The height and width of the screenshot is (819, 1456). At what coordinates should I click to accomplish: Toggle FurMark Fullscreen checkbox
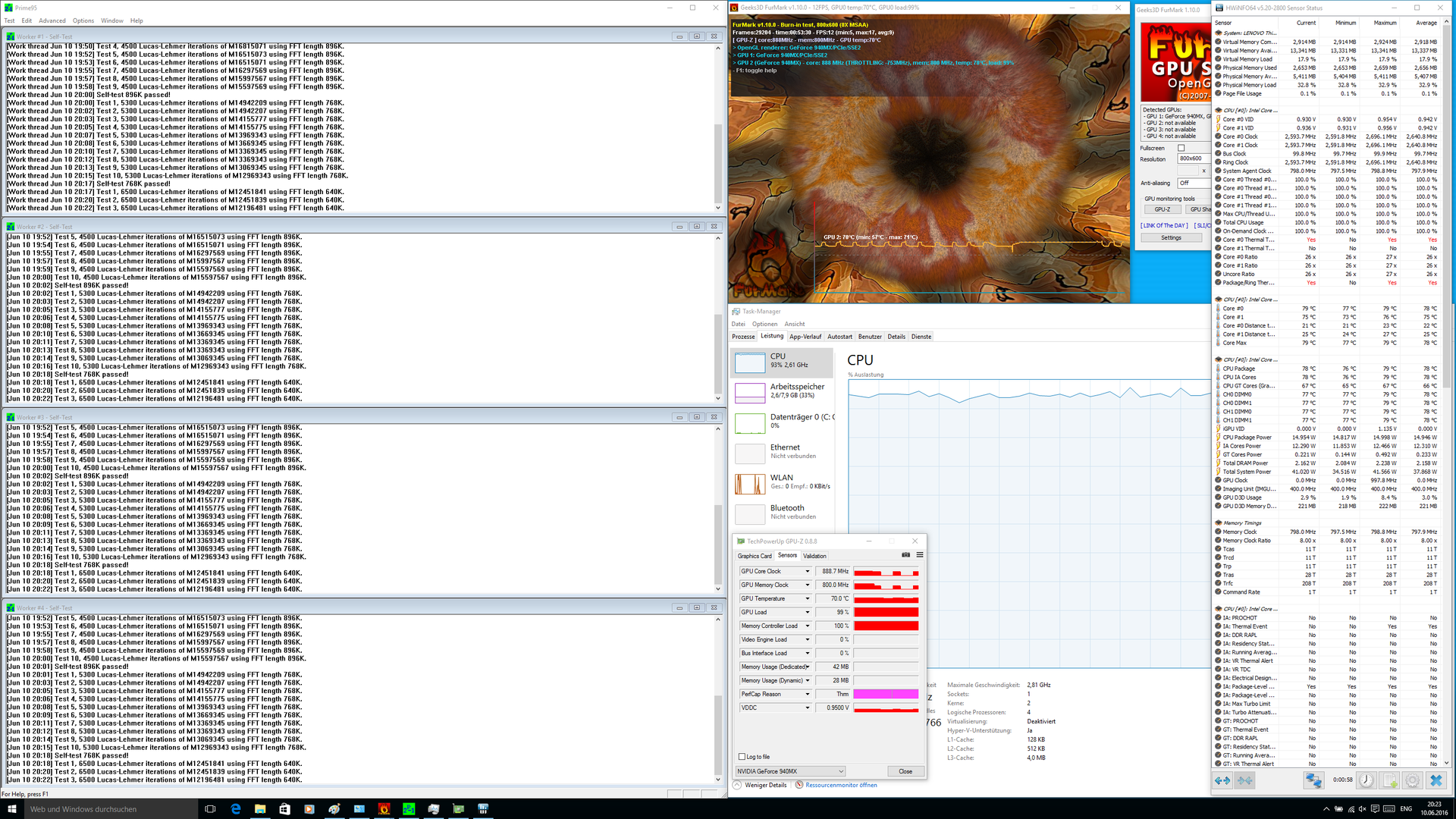tap(1181, 148)
